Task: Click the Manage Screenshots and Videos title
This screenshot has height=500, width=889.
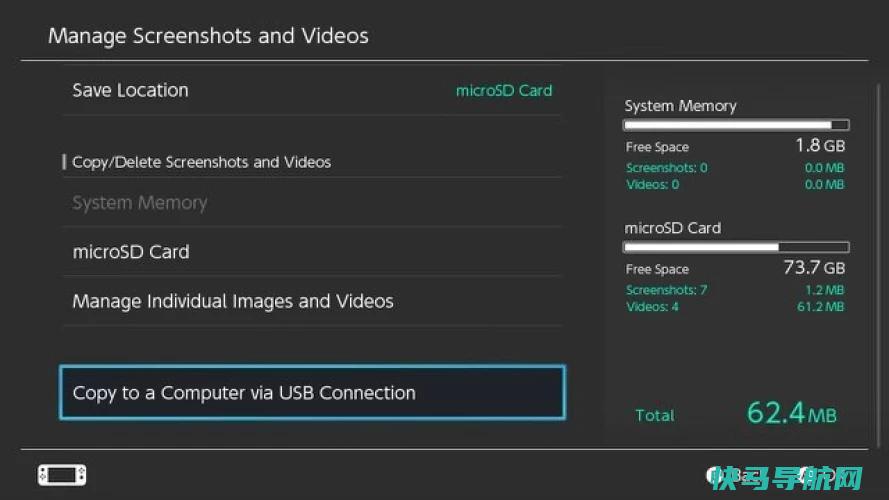Action: (x=208, y=36)
